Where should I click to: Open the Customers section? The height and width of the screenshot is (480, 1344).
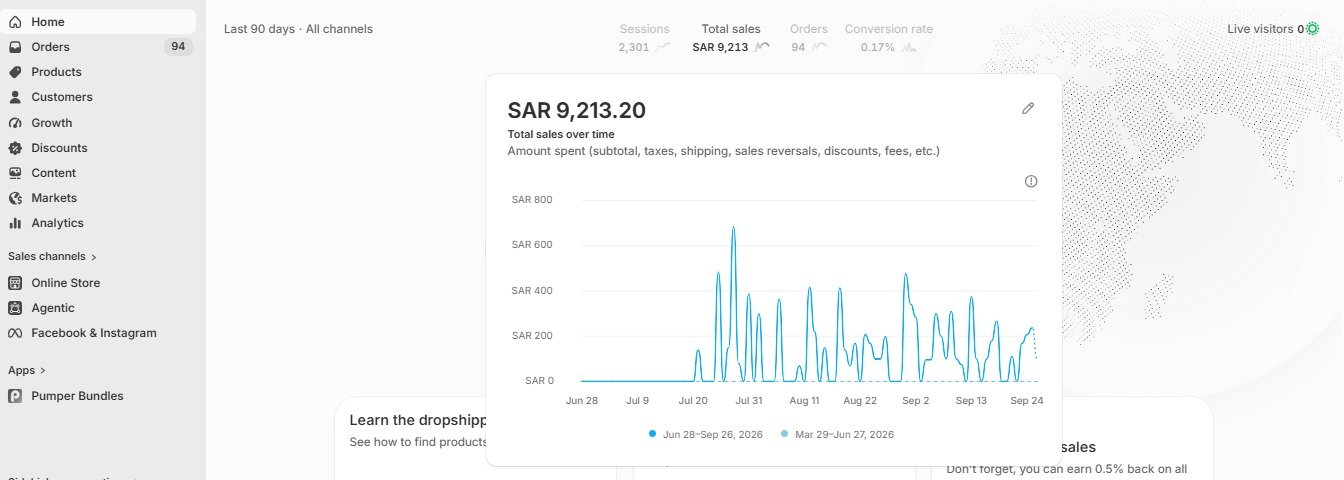coord(98,97)
